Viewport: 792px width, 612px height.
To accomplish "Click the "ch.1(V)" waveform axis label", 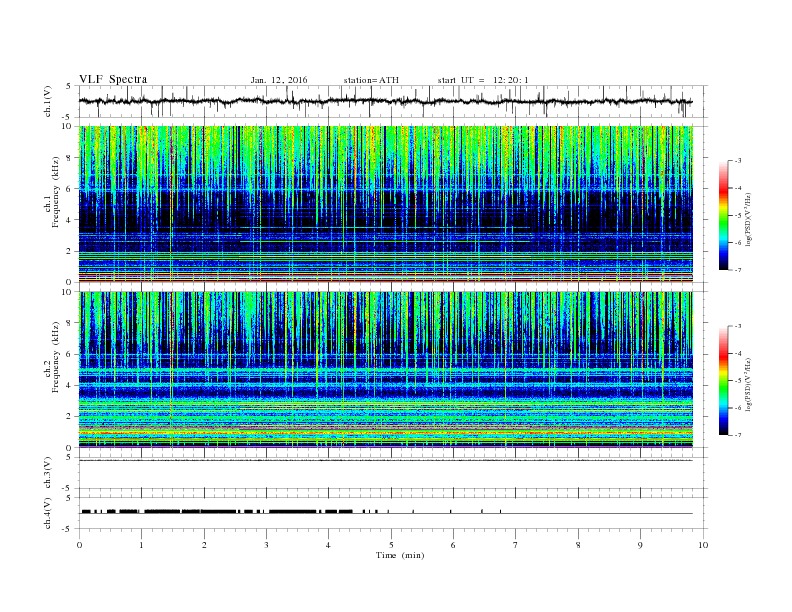I will click(x=48, y=102).
